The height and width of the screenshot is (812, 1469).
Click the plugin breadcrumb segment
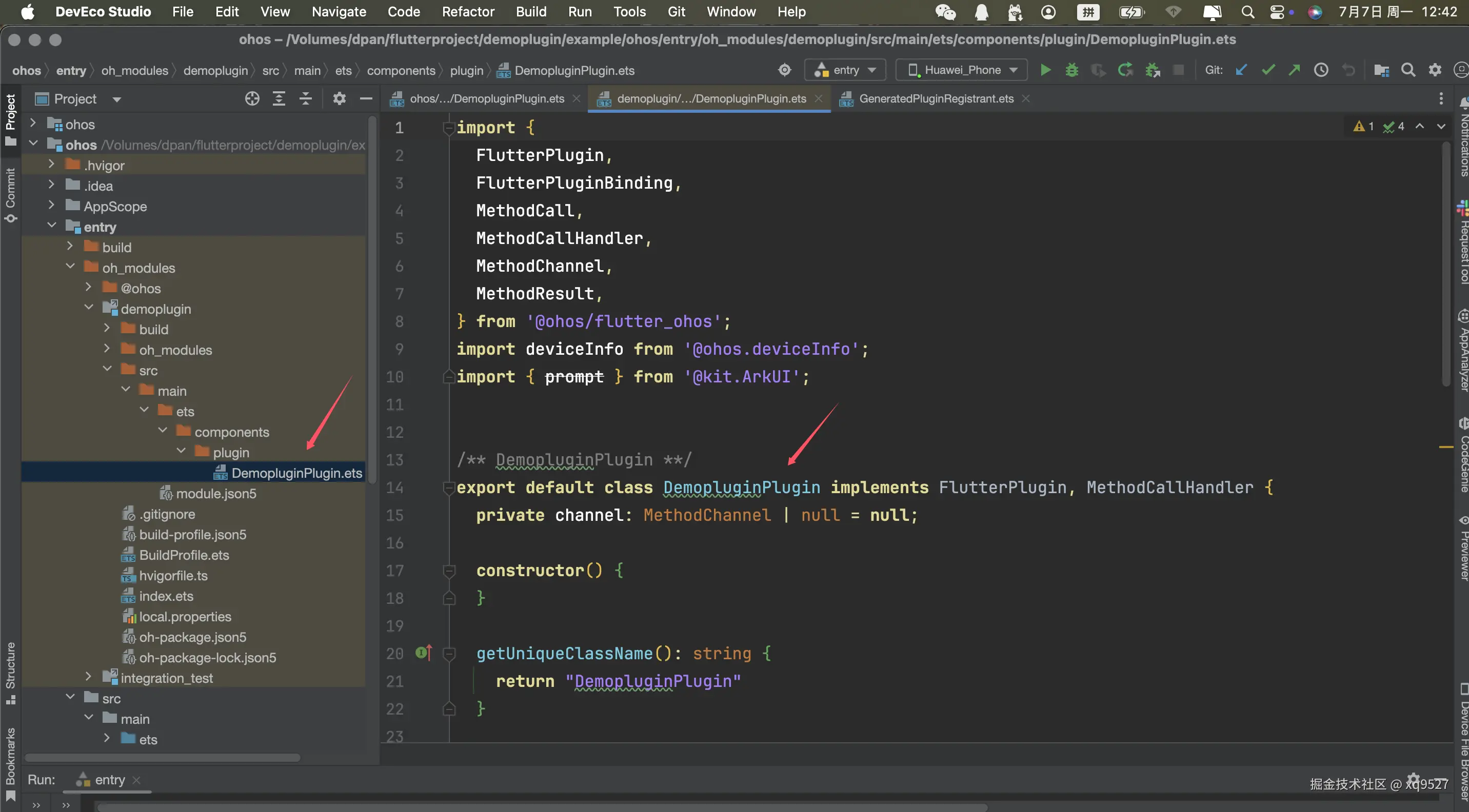[466, 71]
